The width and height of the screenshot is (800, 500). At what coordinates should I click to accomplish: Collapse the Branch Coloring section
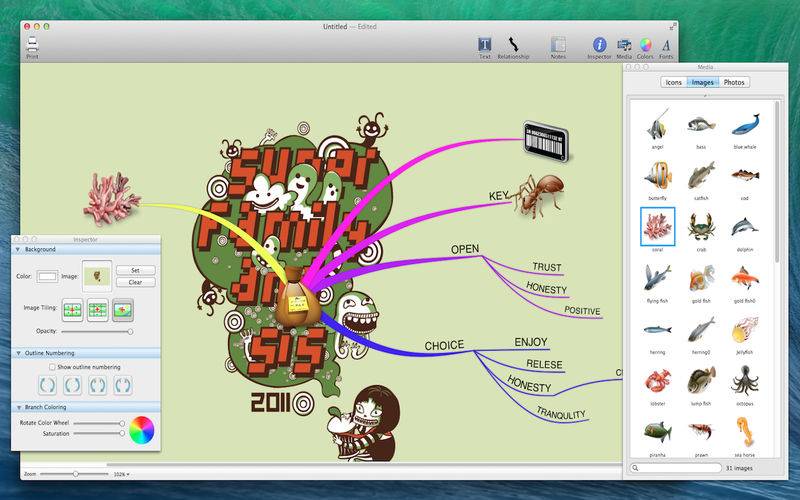coord(18,407)
